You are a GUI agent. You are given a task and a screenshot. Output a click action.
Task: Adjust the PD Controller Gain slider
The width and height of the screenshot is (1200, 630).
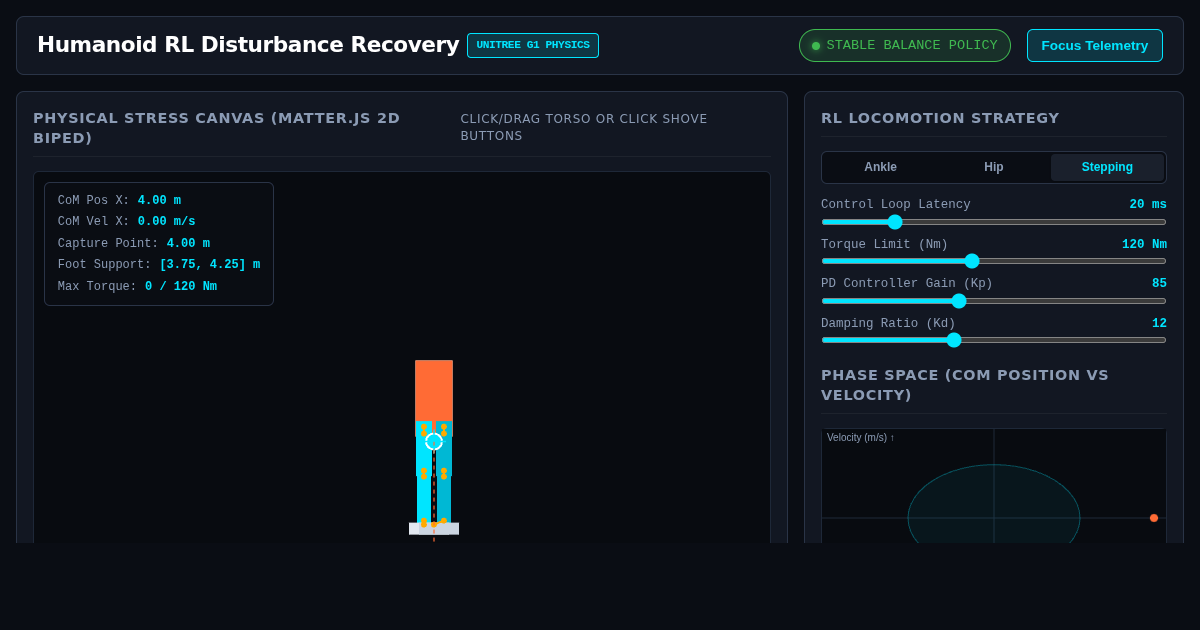coord(994,301)
